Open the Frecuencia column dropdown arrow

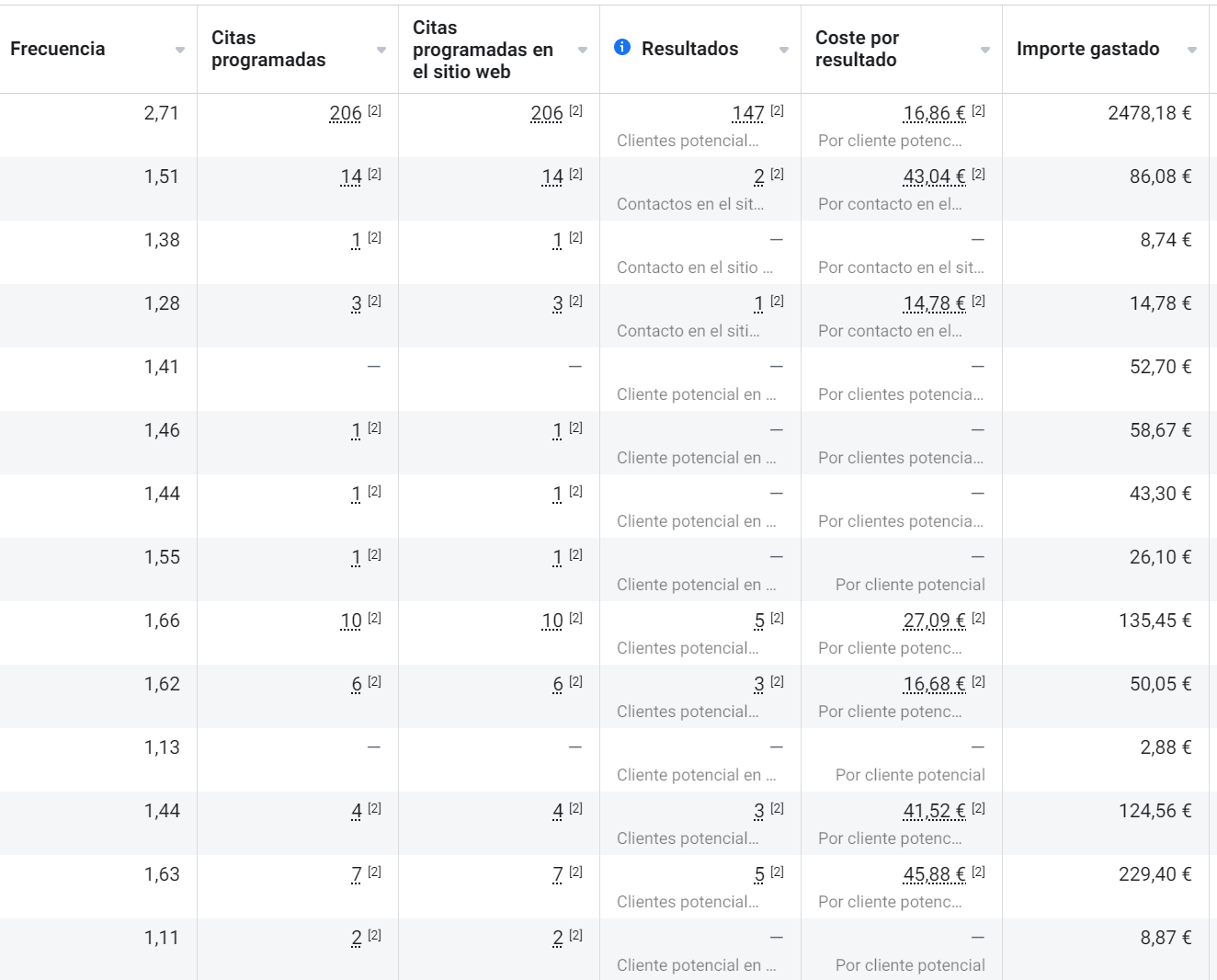180,50
